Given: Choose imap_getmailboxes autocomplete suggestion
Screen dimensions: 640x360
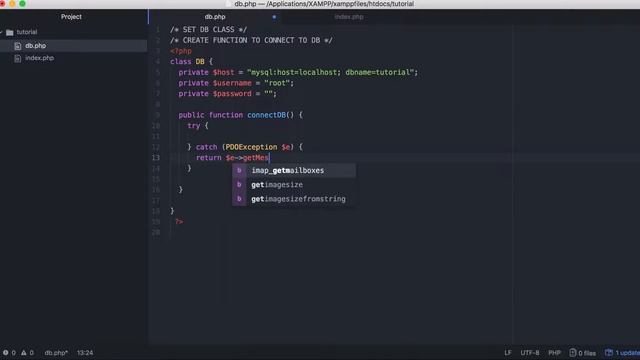Looking at the screenshot, I should 294,171.
